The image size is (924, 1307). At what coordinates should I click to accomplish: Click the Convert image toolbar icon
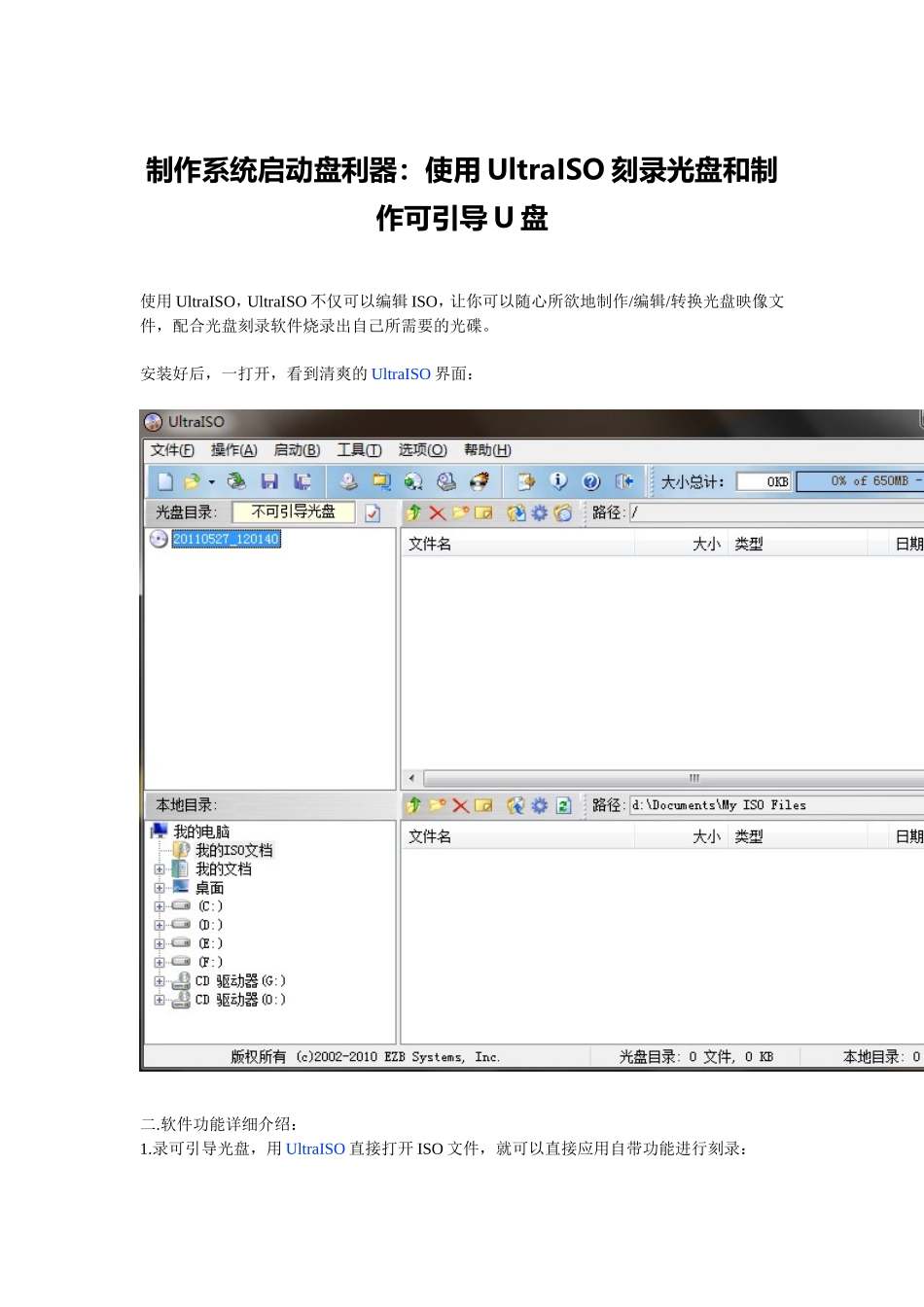point(413,481)
